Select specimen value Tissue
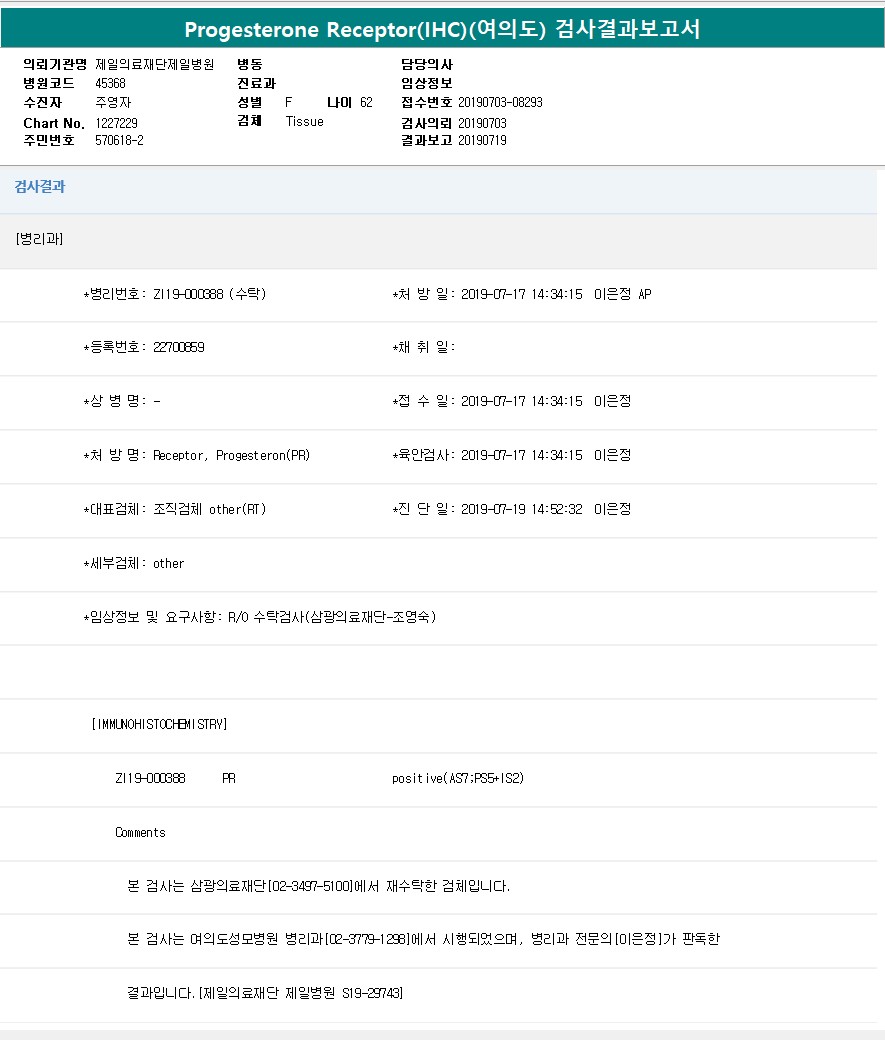Viewport: 885px width, 1040px height. (305, 121)
